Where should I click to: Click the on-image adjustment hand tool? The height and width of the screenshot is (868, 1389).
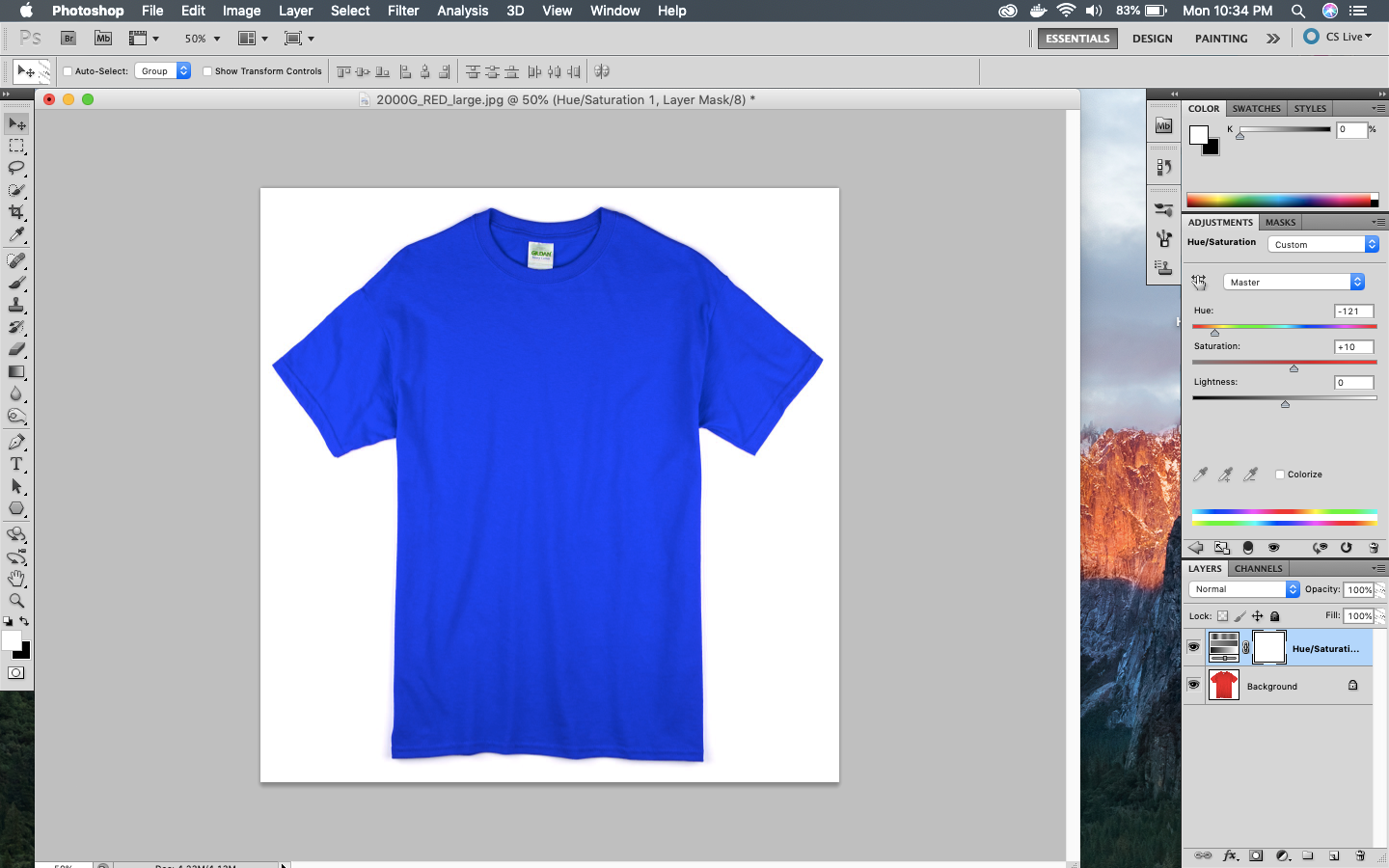point(1199,282)
